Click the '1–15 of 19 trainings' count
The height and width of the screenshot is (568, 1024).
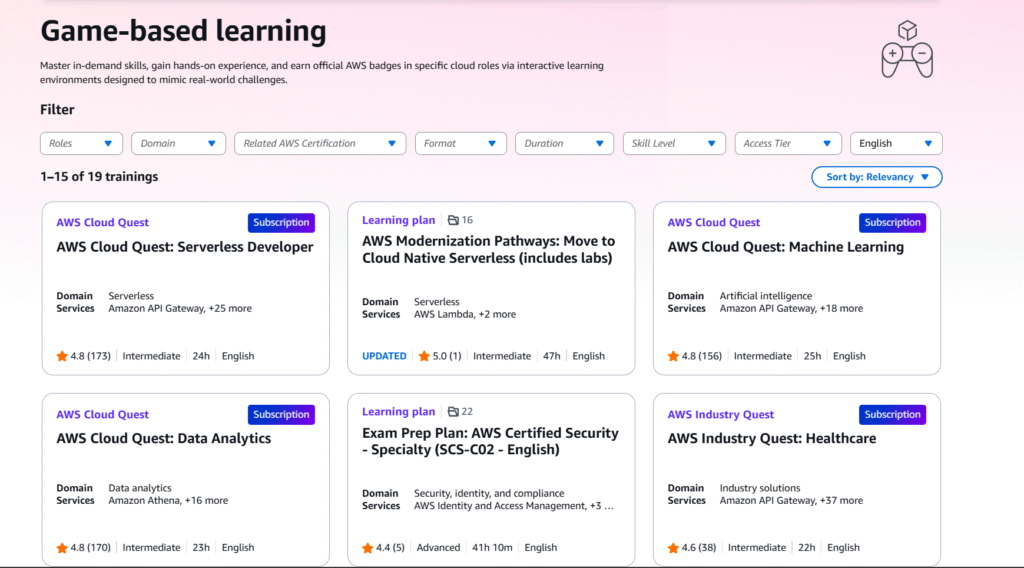pyautogui.click(x=99, y=176)
